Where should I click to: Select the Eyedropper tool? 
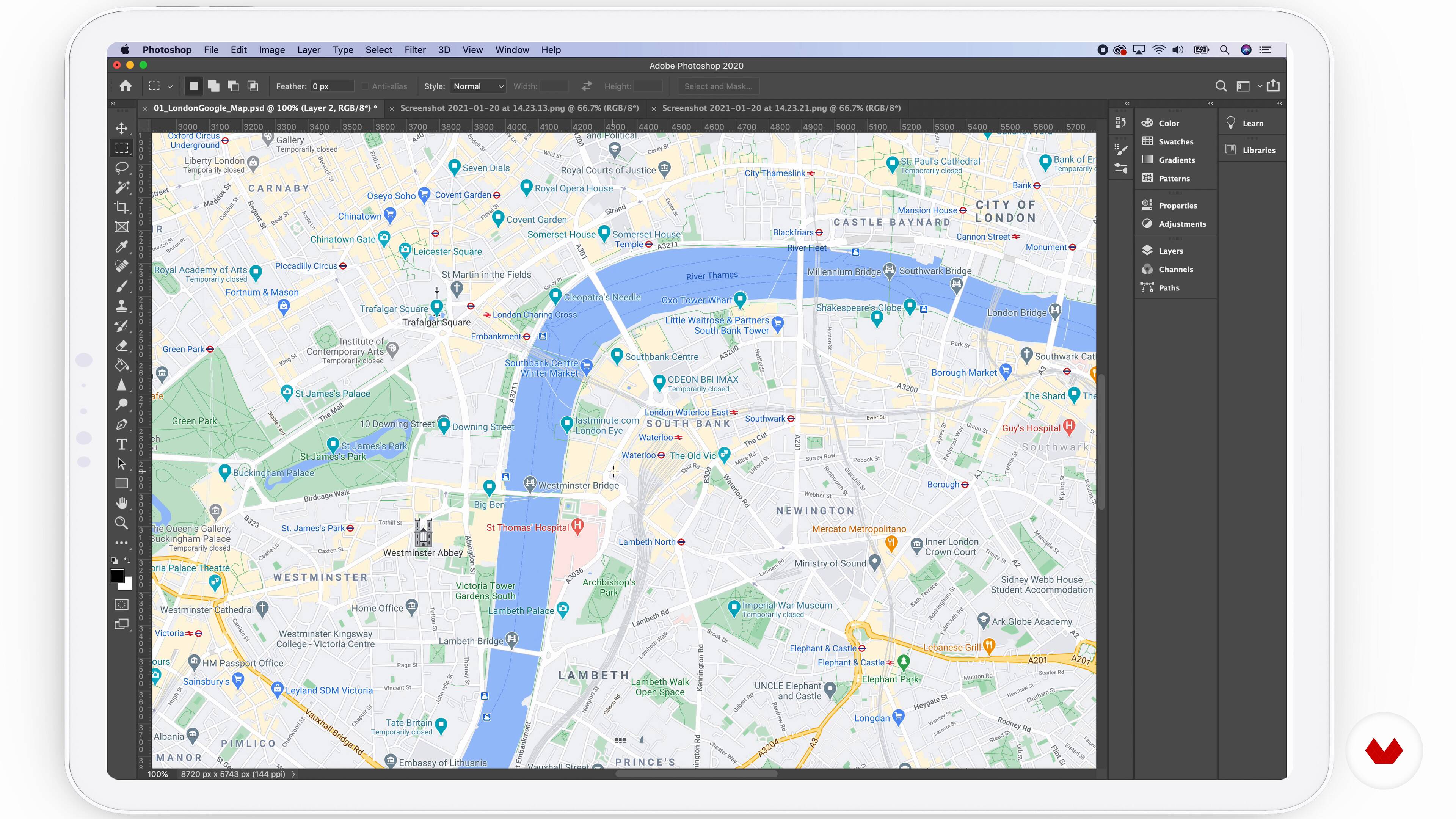point(121,246)
